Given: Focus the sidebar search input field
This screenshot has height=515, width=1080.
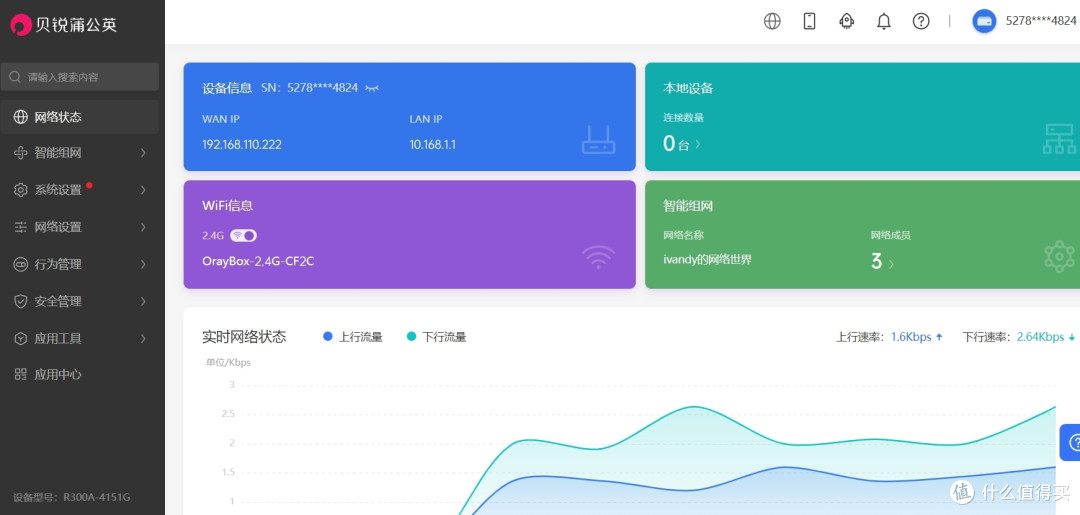Looking at the screenshot, I should pyautogui.click(x=79, y=77).
